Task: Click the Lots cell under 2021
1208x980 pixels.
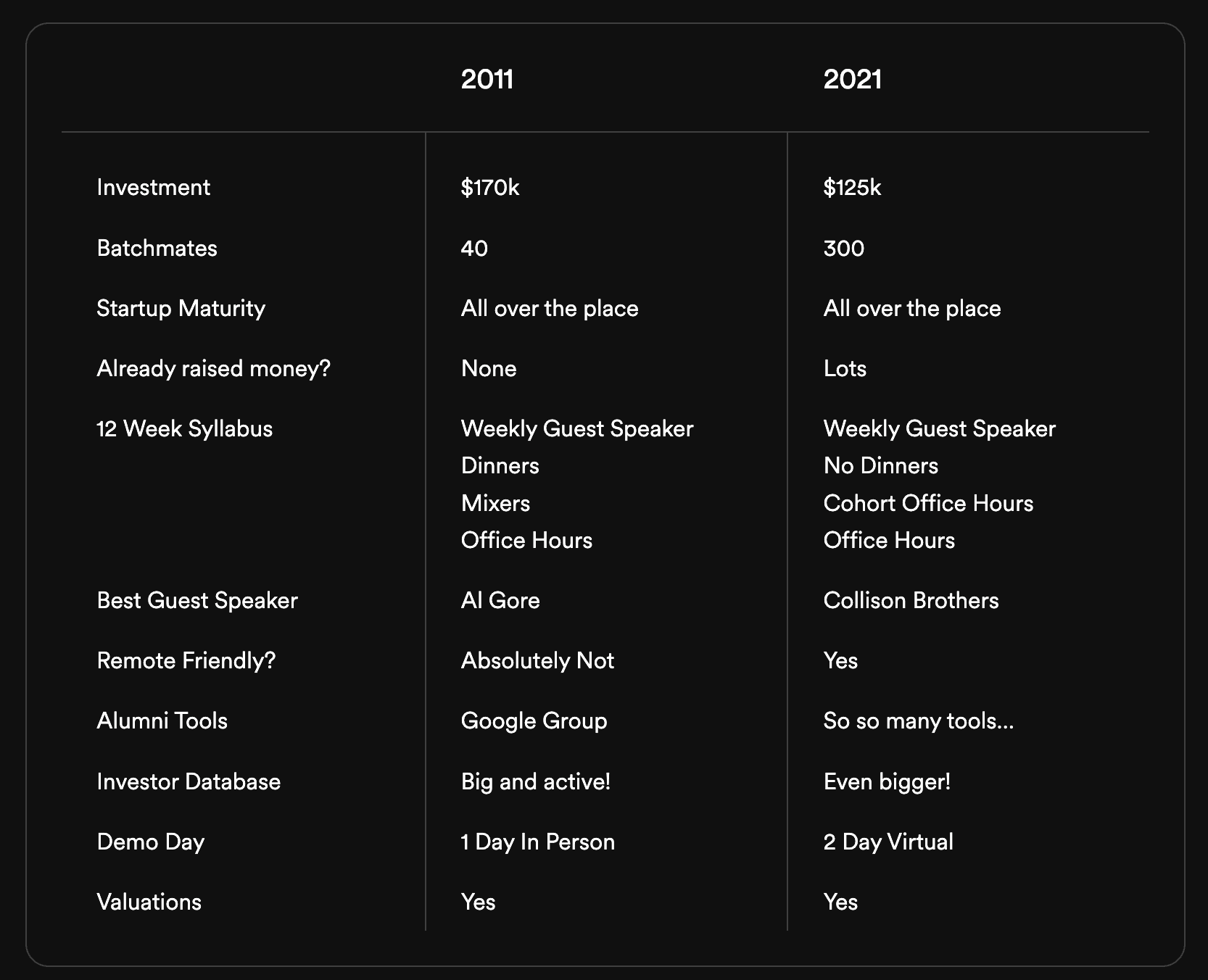Action: click(x=845, y=369)
